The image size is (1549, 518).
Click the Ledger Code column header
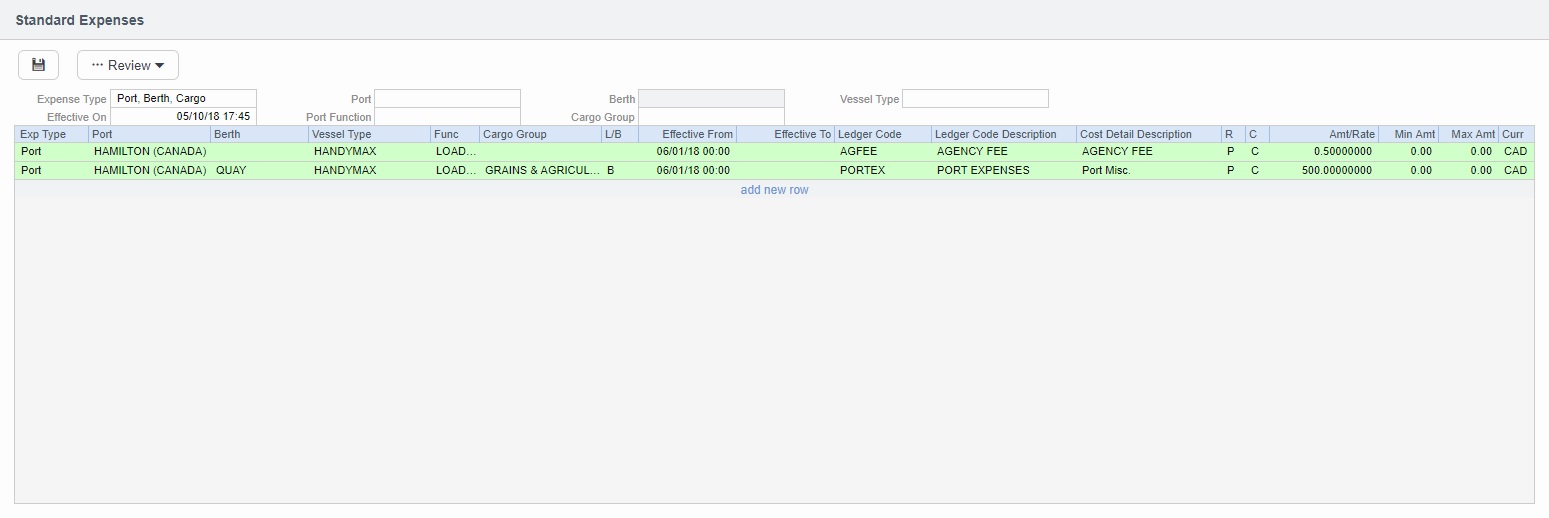coord(882,134)
